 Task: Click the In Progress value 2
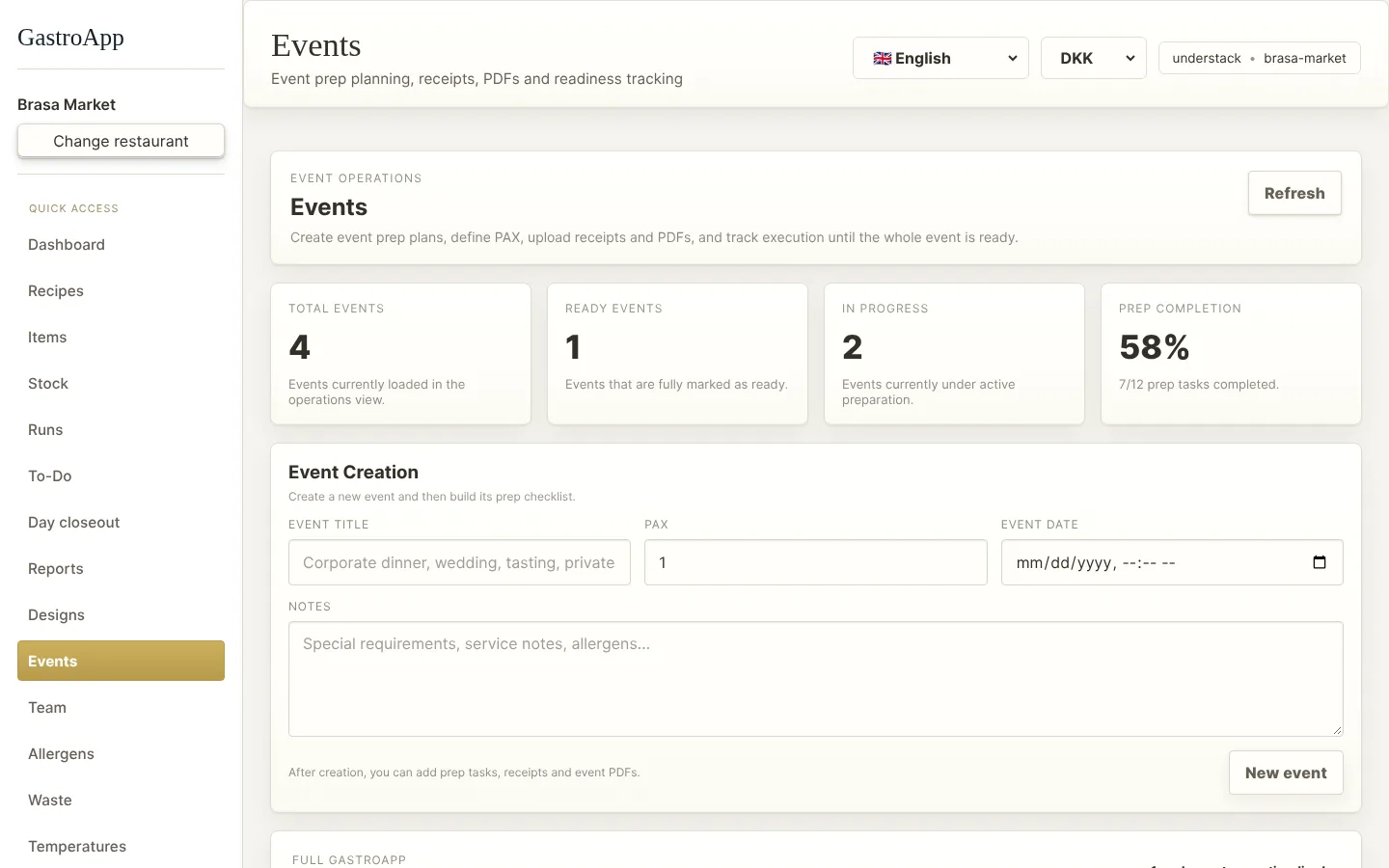click(852, 347)
